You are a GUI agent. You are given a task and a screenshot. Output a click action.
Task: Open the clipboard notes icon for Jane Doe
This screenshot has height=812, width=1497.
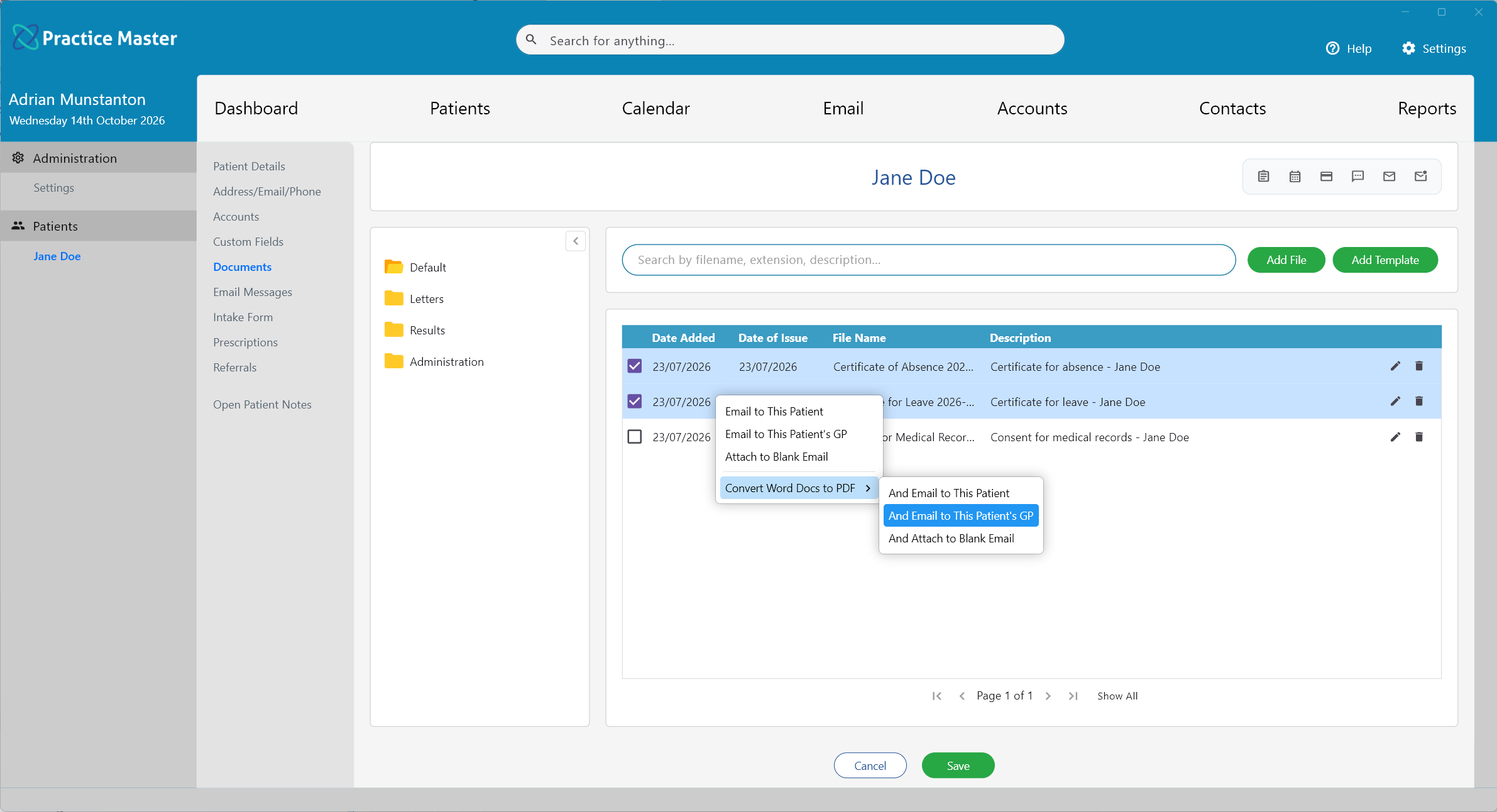1263,177
